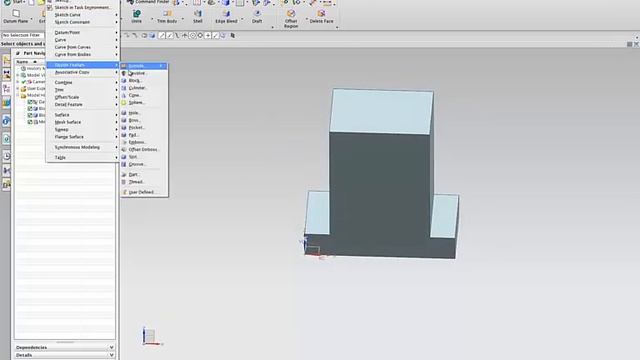Uncheck first feature under Model History
Image resolution: width=640 pixels, height=360 pixels.
[x=30, y=102]
